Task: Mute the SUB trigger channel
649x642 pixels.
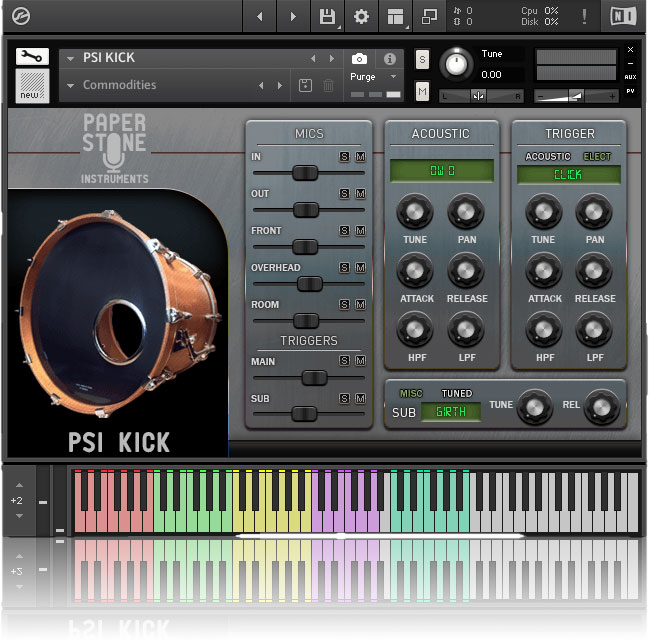Action: click(x=360, y=398)
